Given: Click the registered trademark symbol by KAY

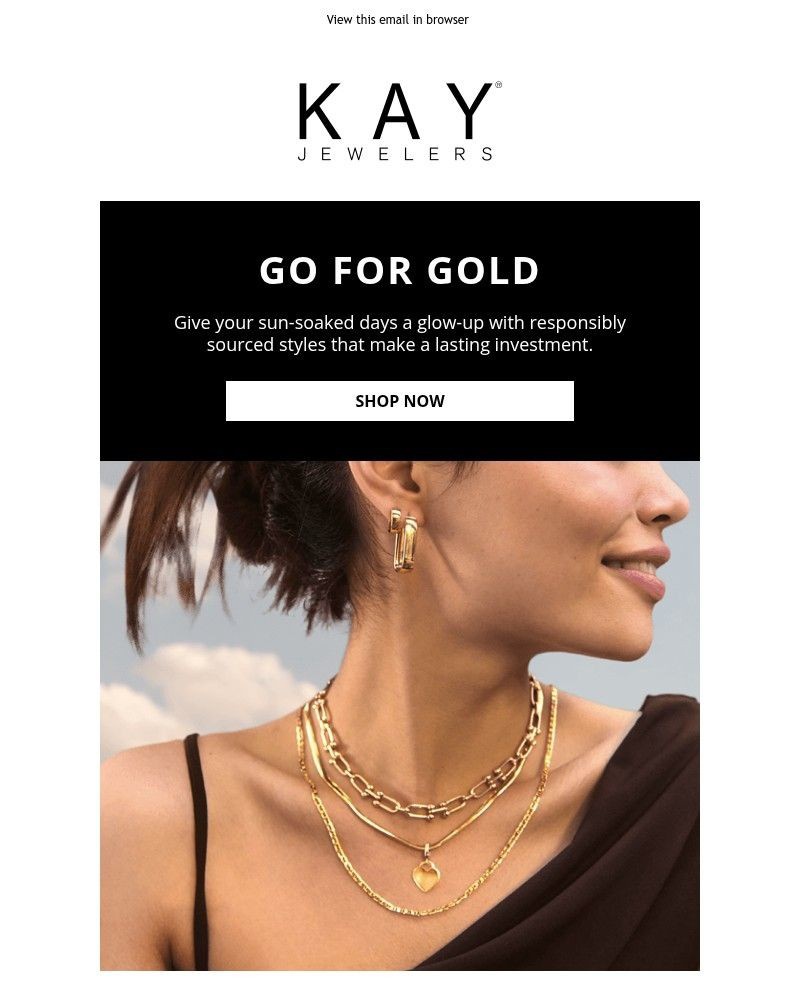Looking at the screenshot, I should tap(498, 85).
